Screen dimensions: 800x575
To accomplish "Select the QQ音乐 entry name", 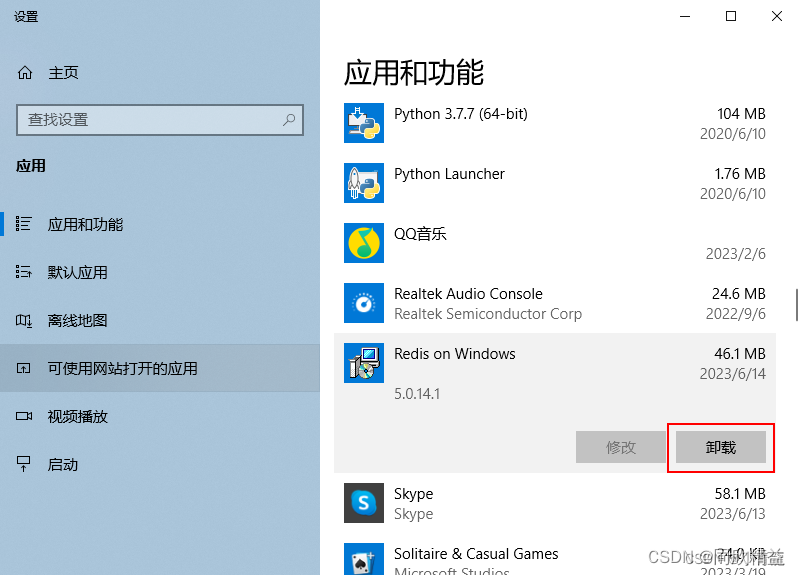I will click(420, 234).
